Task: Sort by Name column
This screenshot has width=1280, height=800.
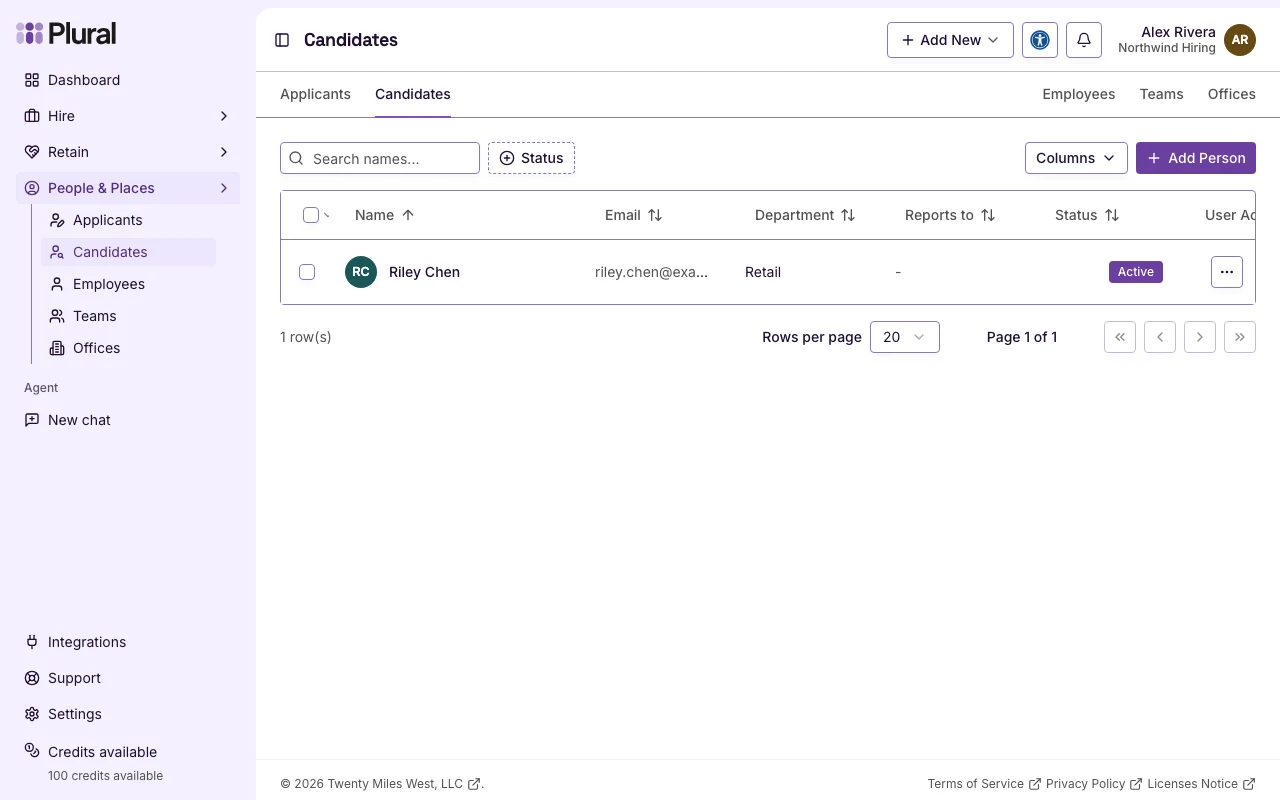Action: [x=385, y=215]
